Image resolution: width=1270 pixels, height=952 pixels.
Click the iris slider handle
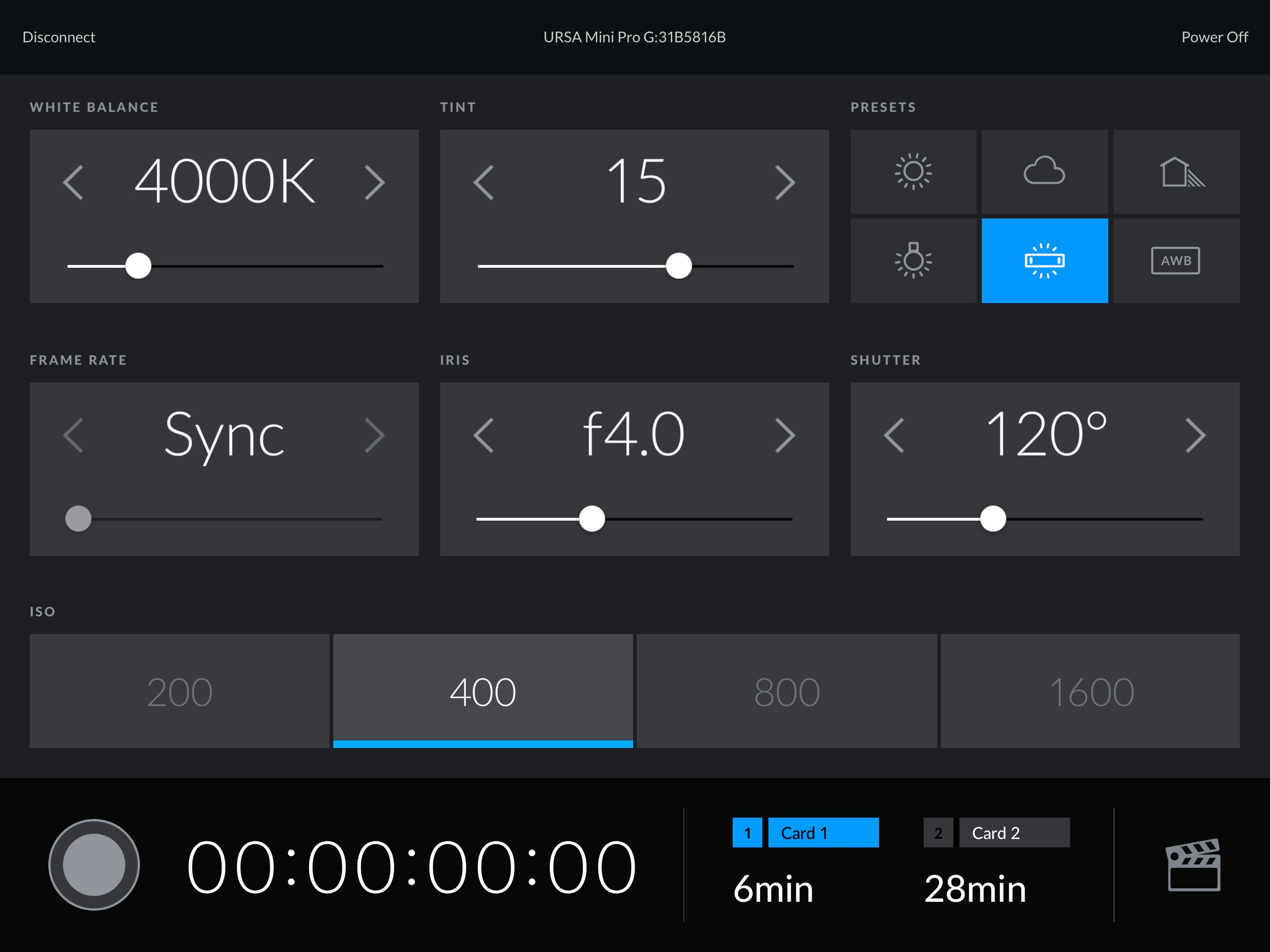click(x=592, y=518)
